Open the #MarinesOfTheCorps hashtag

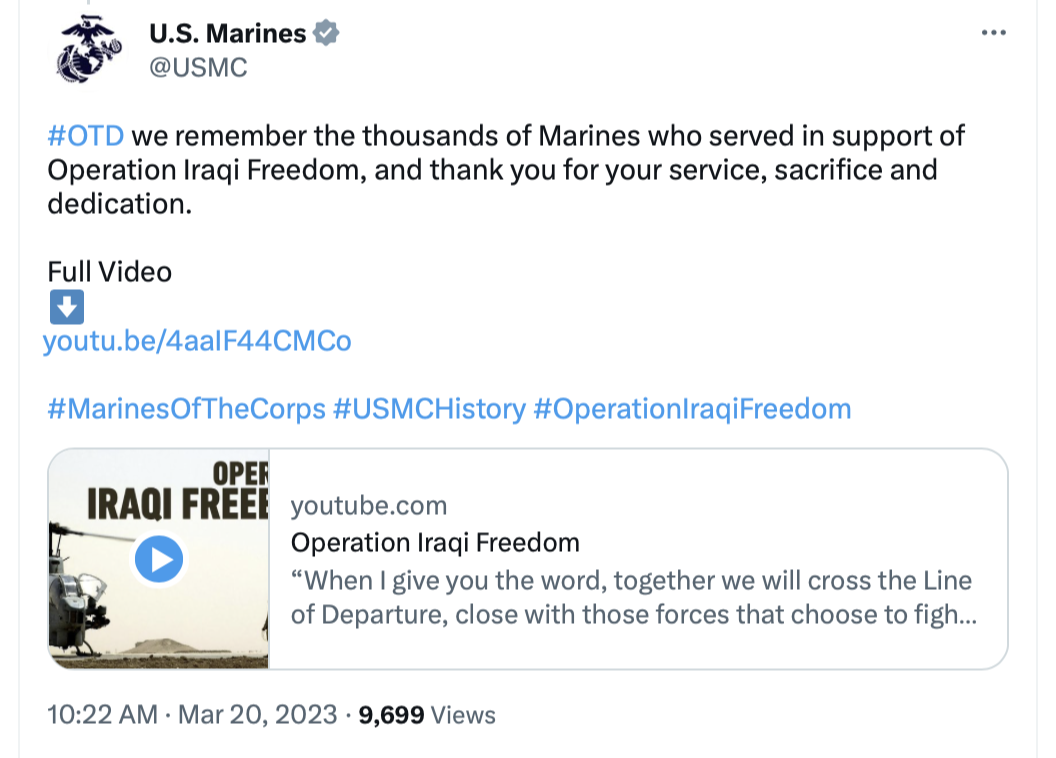[187, 409]
